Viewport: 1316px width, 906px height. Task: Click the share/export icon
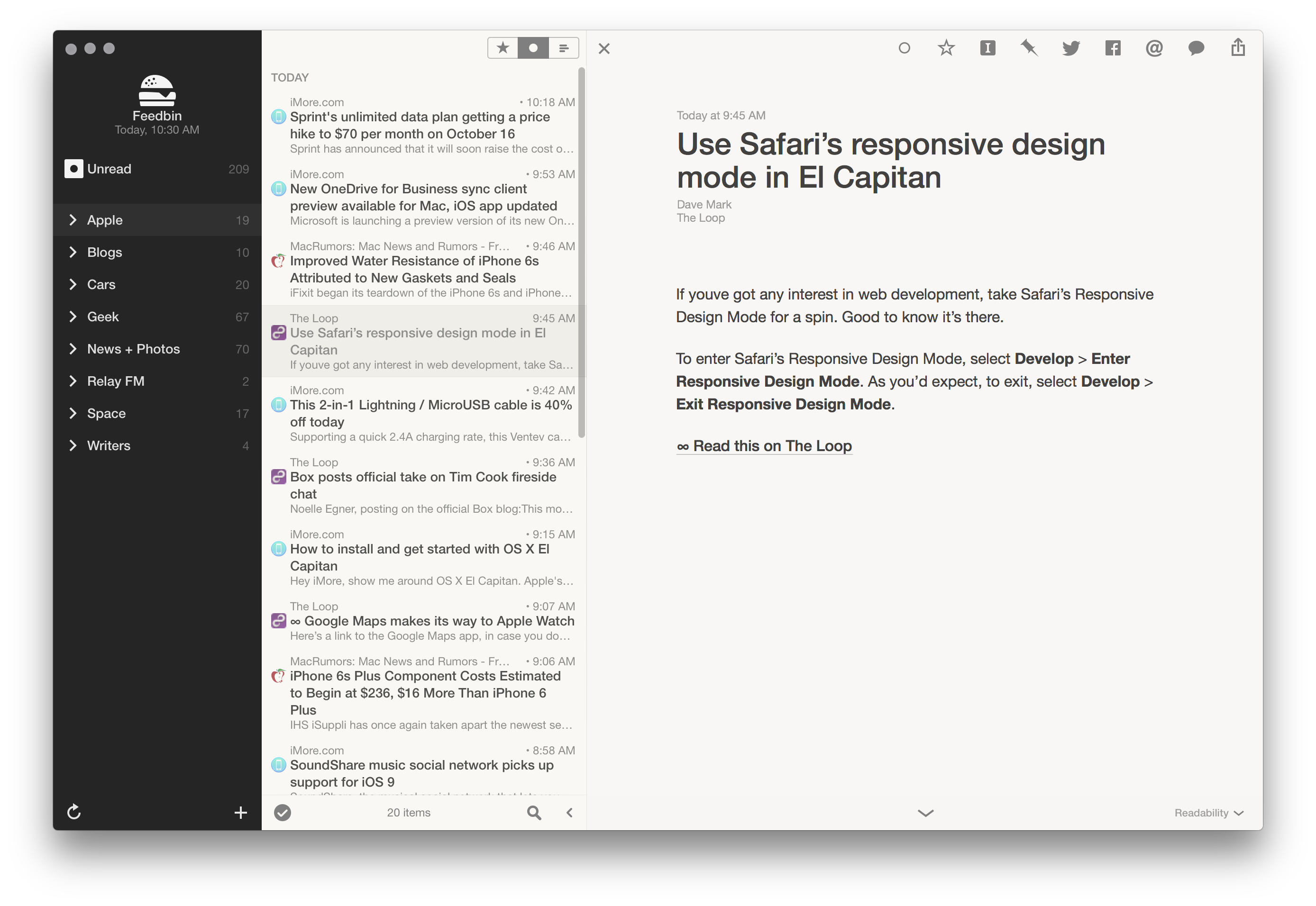(1237, 47)
